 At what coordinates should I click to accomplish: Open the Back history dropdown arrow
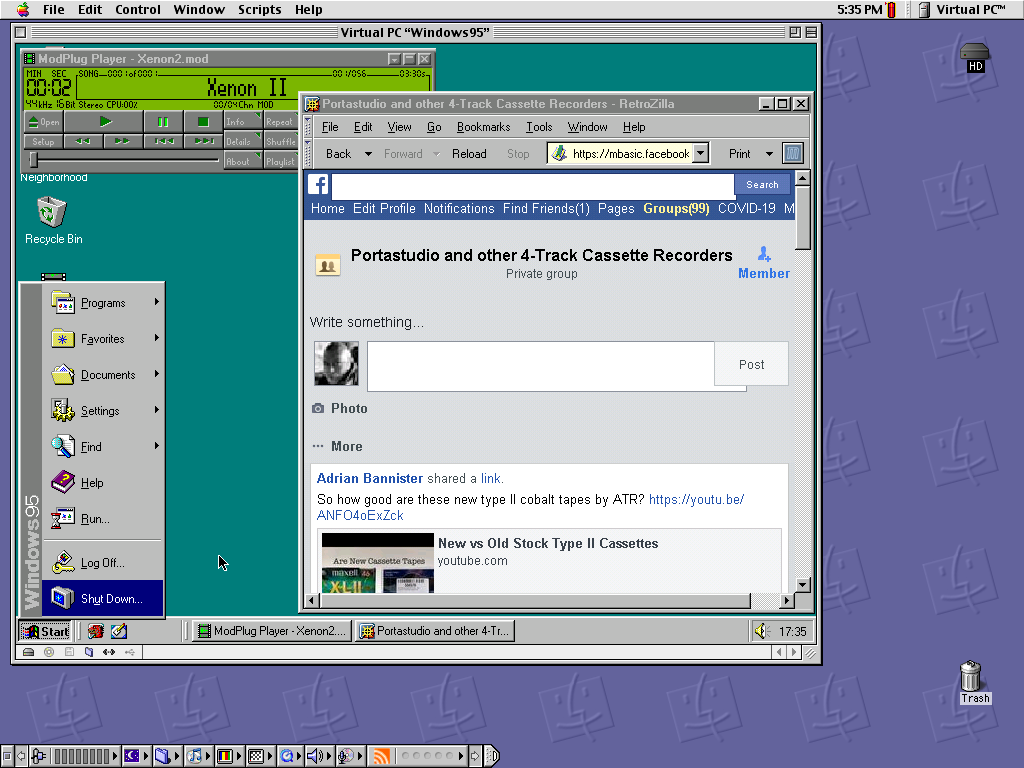[368, 154]
